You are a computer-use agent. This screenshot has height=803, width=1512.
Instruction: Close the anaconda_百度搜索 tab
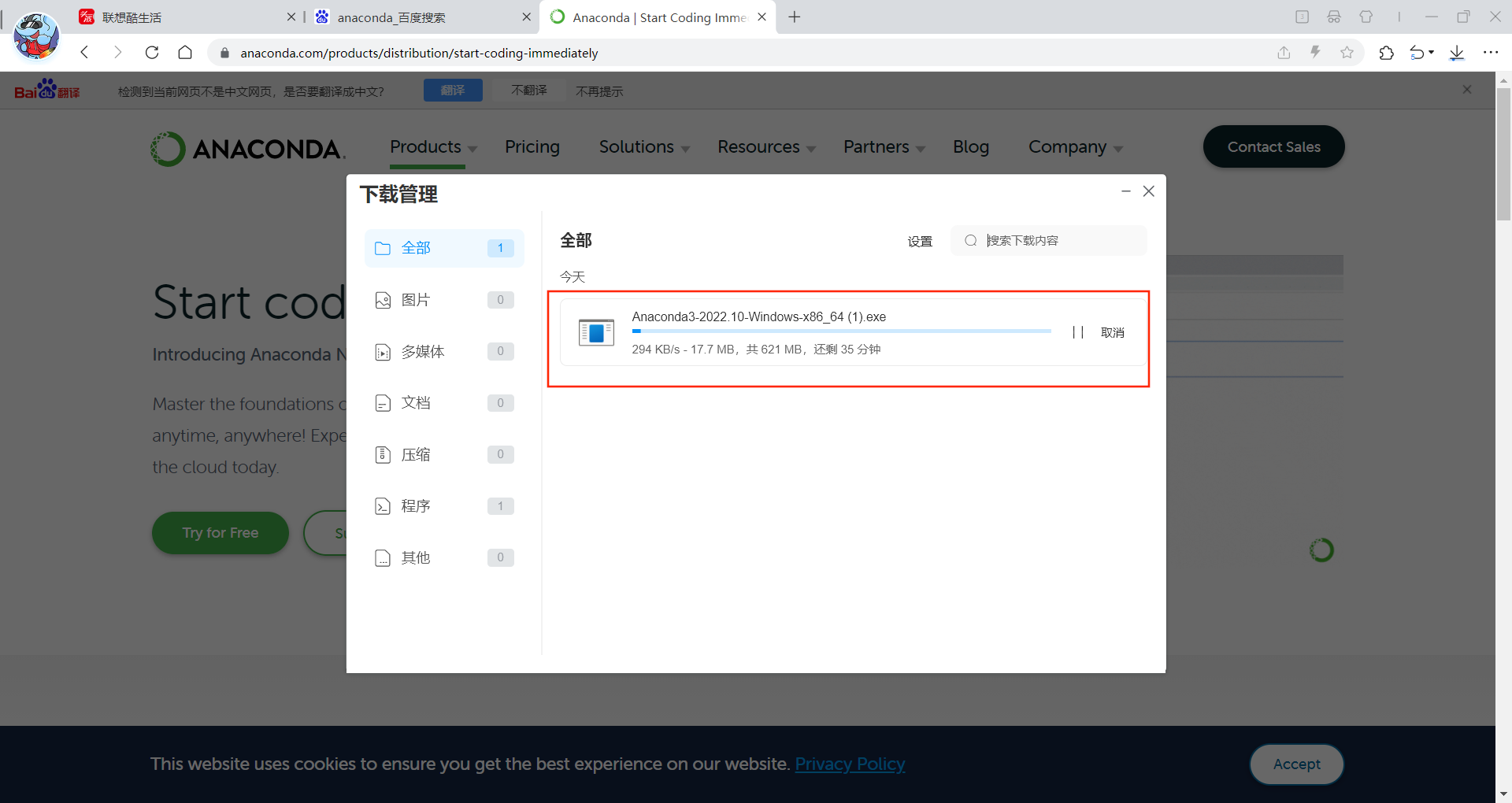[x=527, y=17]
